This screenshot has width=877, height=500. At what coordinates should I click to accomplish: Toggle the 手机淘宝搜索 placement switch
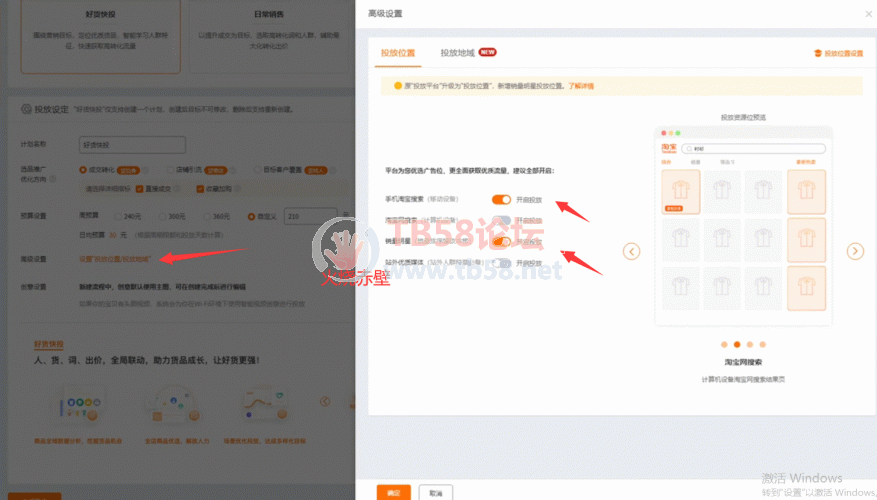(501, 200)
